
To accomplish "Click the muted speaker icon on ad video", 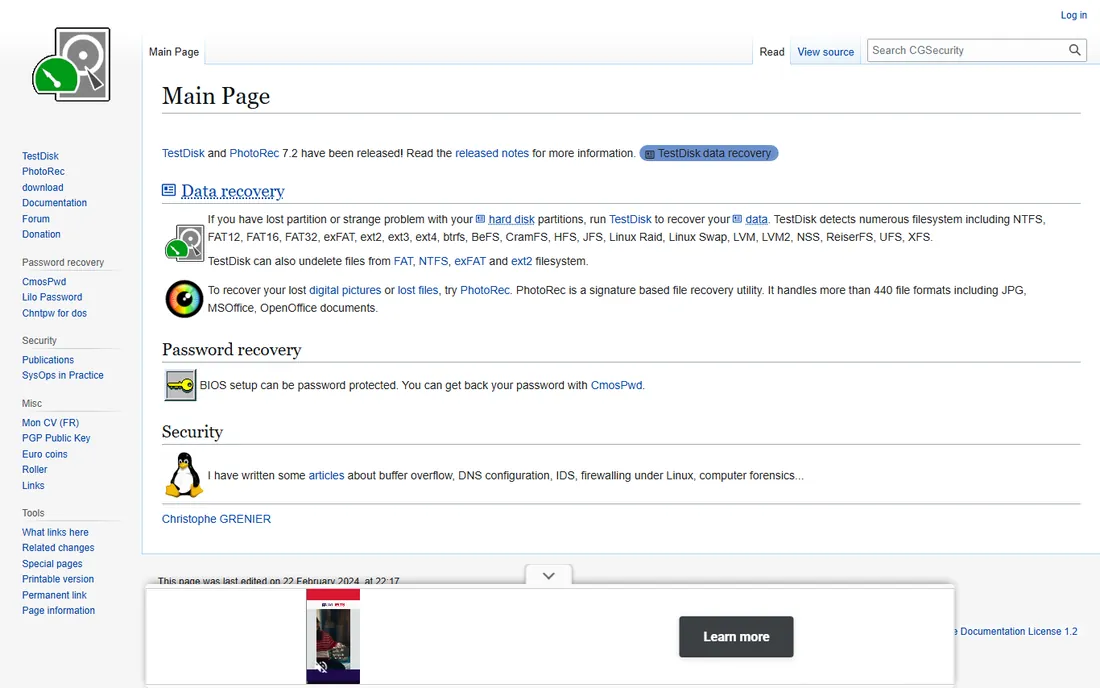I will pos(321,666).
